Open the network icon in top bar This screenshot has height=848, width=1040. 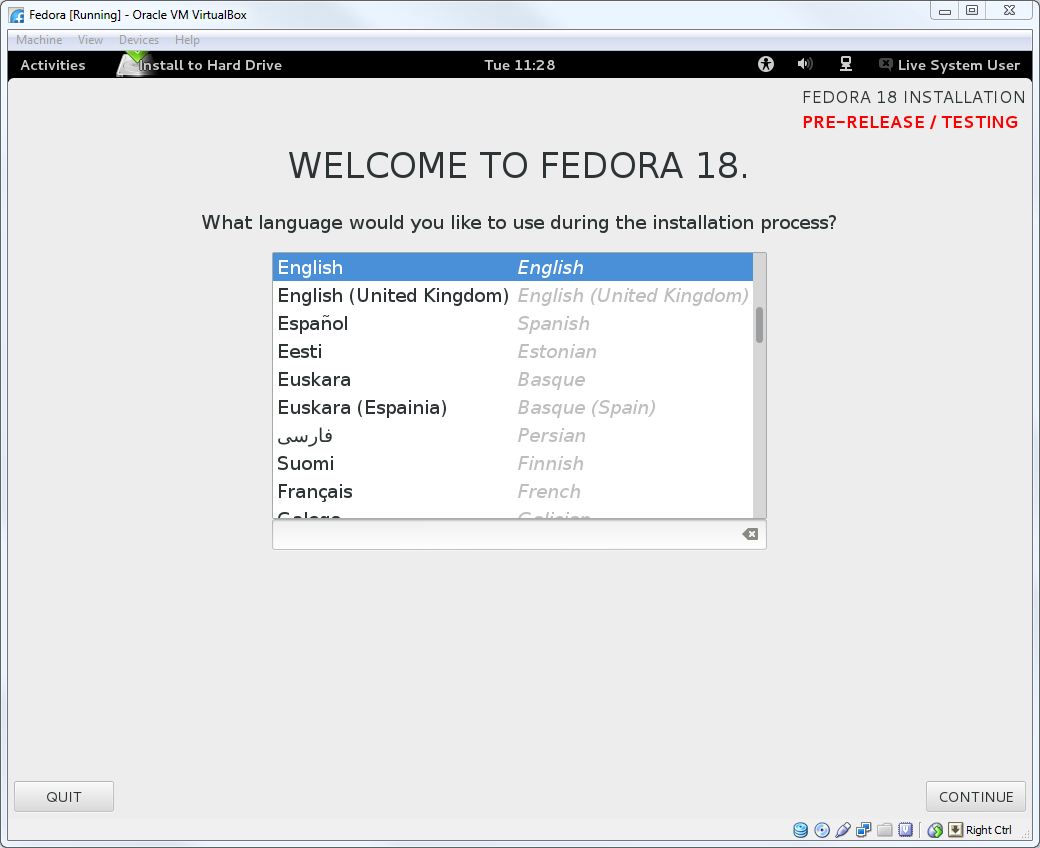846,64
